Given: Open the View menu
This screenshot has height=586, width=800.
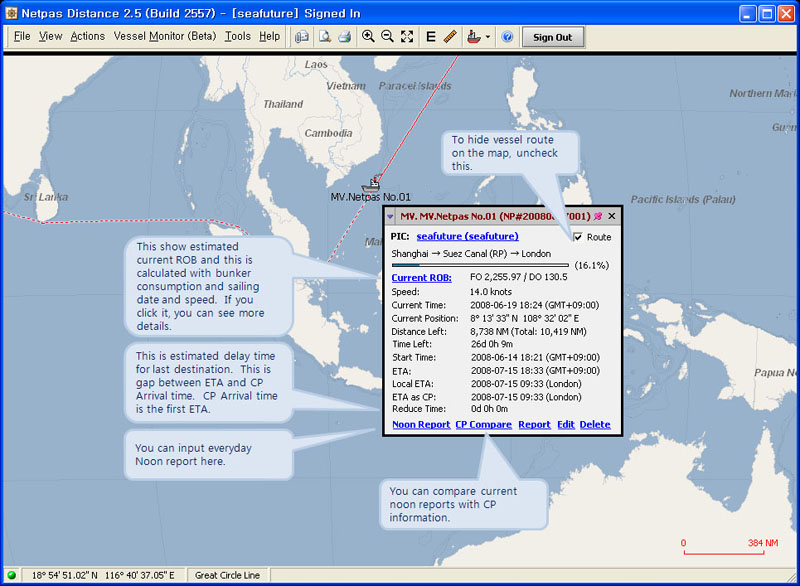Looking at the screenshot, I should 51,36.
